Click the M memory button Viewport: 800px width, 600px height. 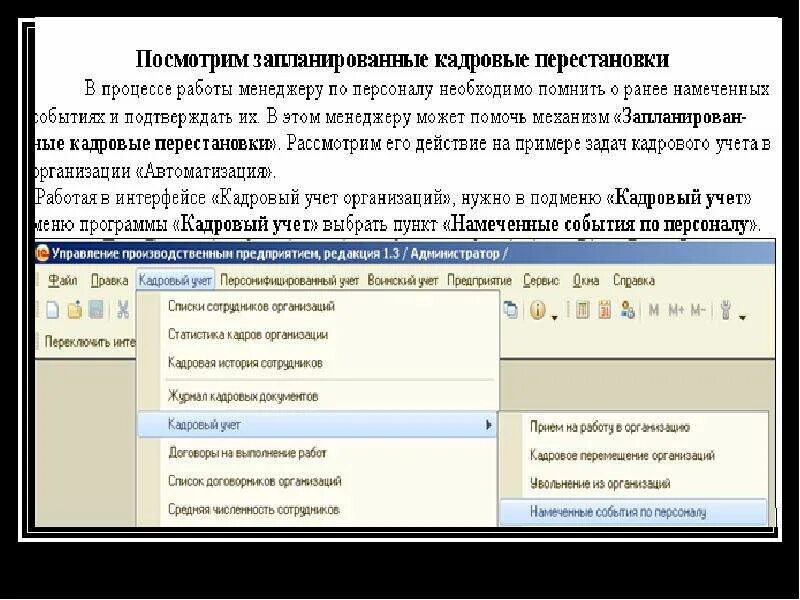tap(654, 310)
